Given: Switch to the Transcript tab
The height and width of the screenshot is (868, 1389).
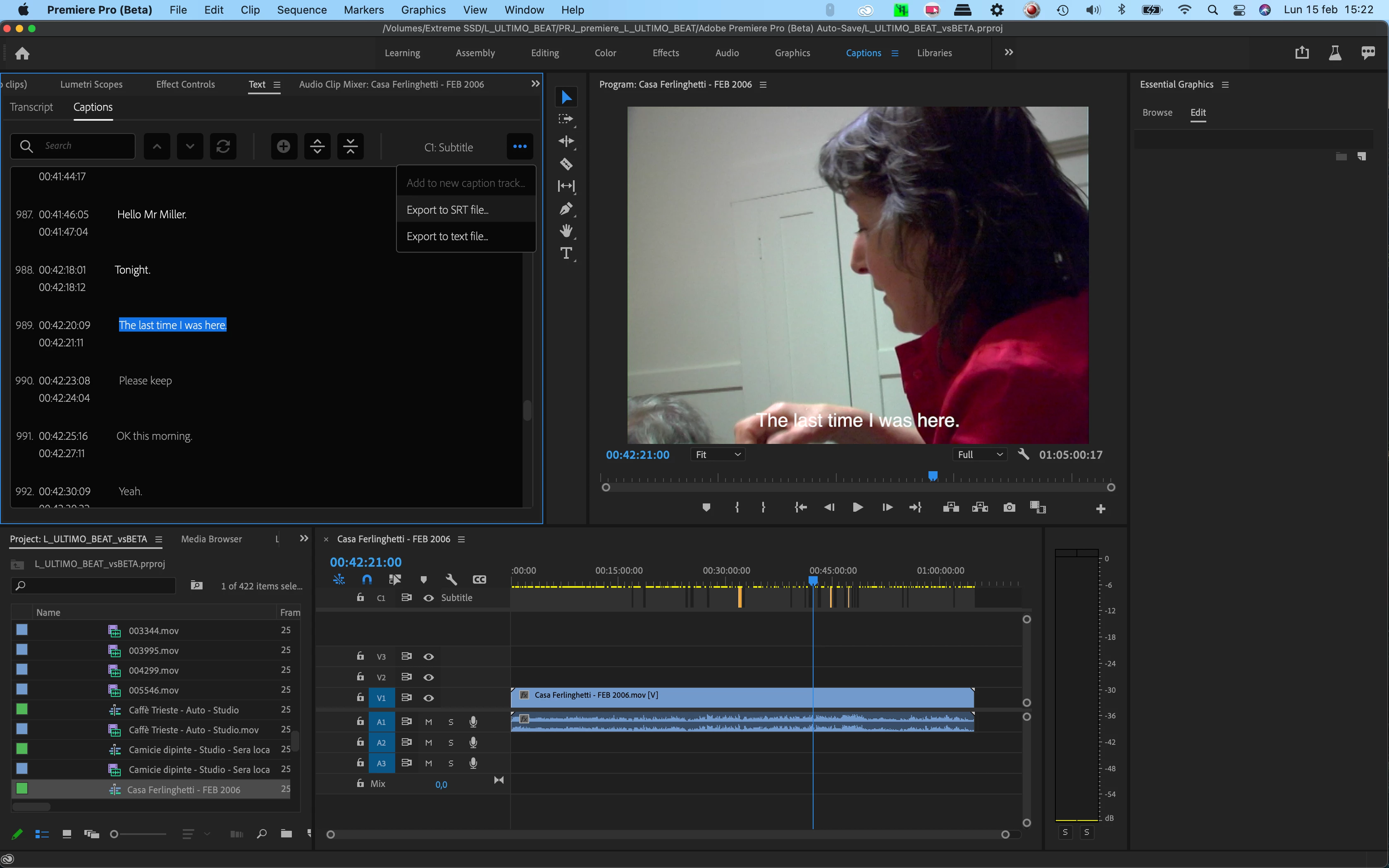Looking at the screenshot, I should coord(31,107).
